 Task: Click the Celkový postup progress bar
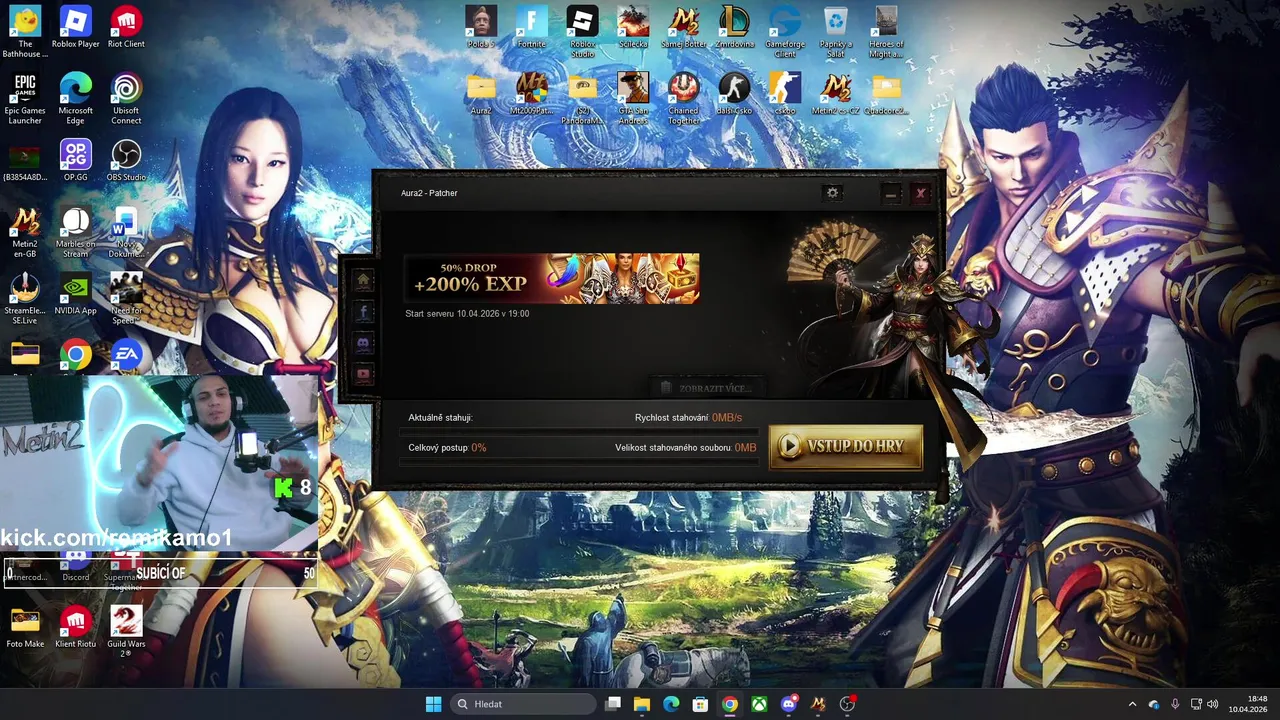(x=578, y=461)
